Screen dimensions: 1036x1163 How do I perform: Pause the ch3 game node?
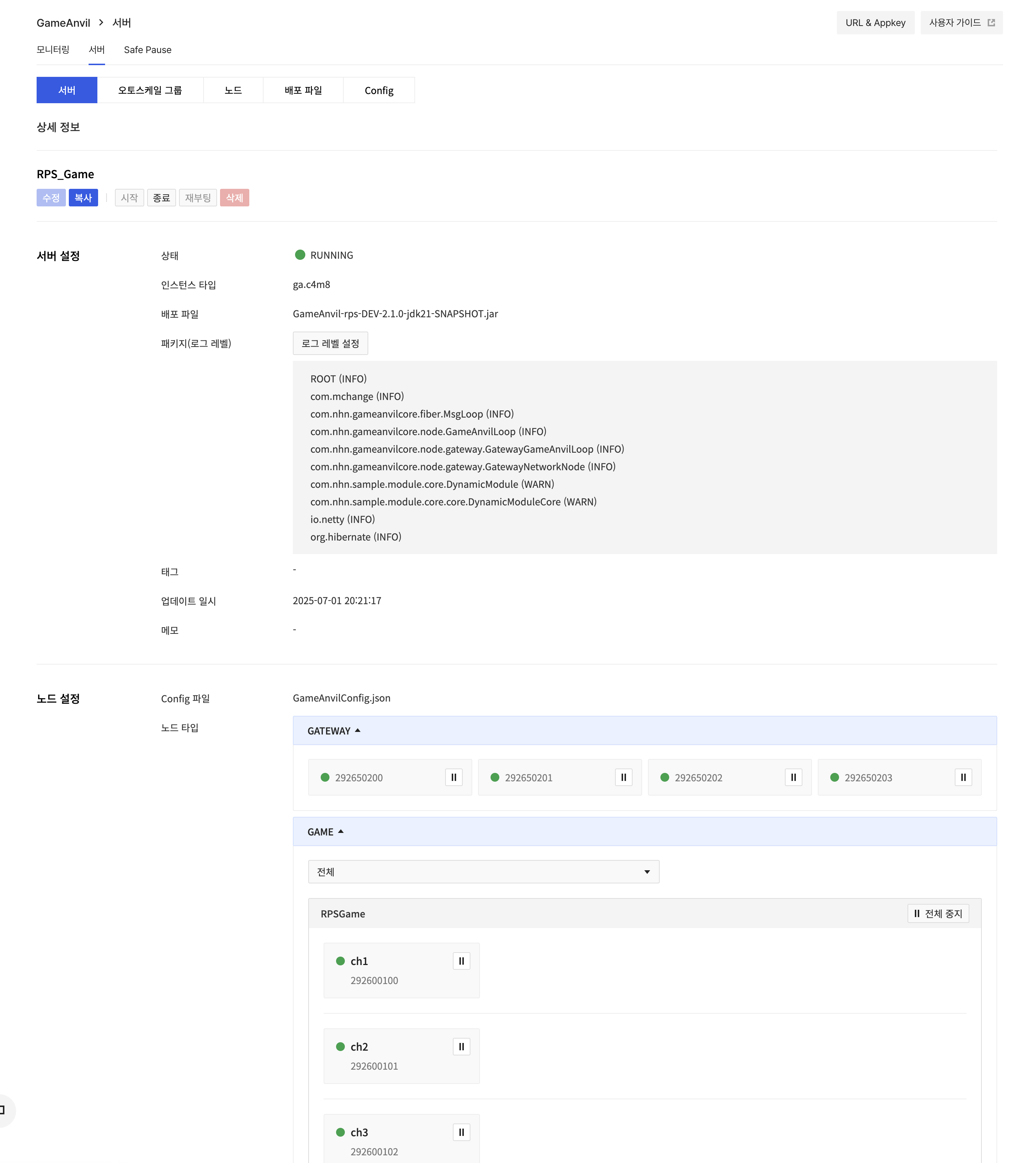(x=461, y=1132)
